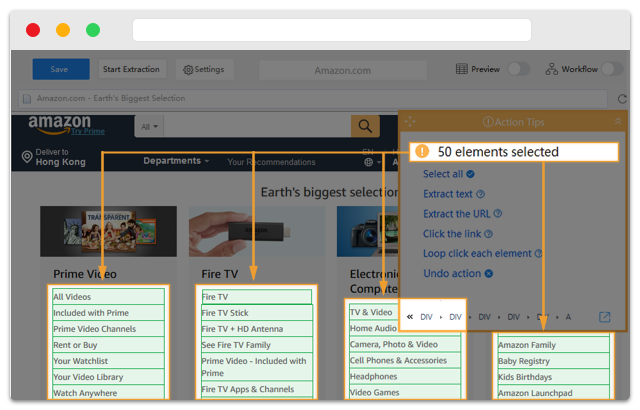Image resolution: width=640 pixels, height=410 pixels.
Task: Open the Video Games link
Action: [x=405, y=392]
